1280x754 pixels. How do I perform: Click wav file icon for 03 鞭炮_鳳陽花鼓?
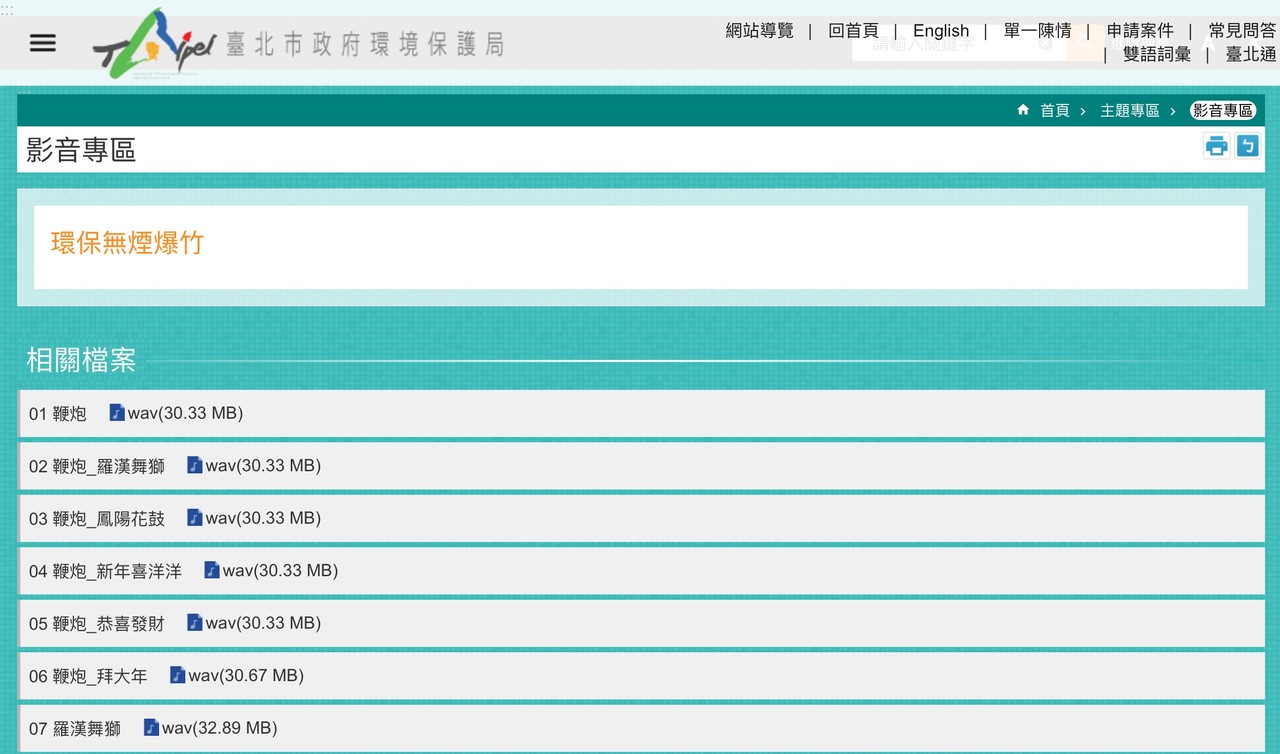195,518
